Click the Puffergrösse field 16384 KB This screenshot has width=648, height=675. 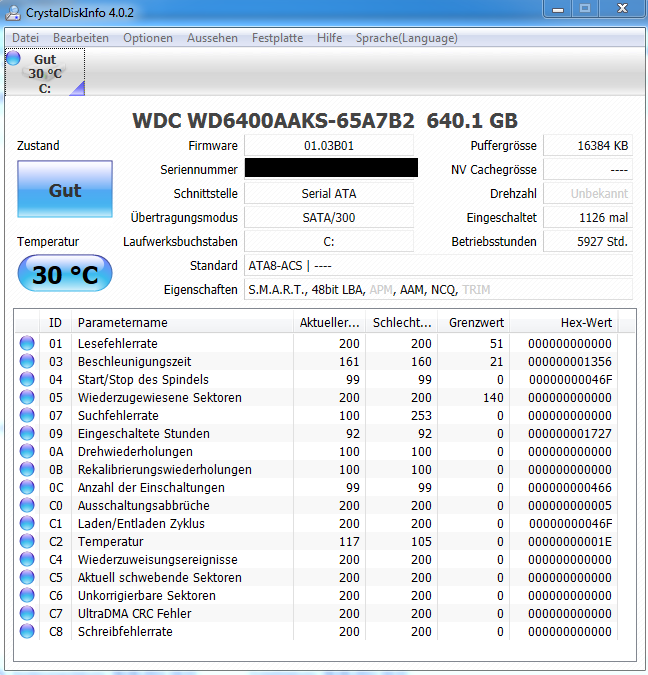click(x=588, y=146)
